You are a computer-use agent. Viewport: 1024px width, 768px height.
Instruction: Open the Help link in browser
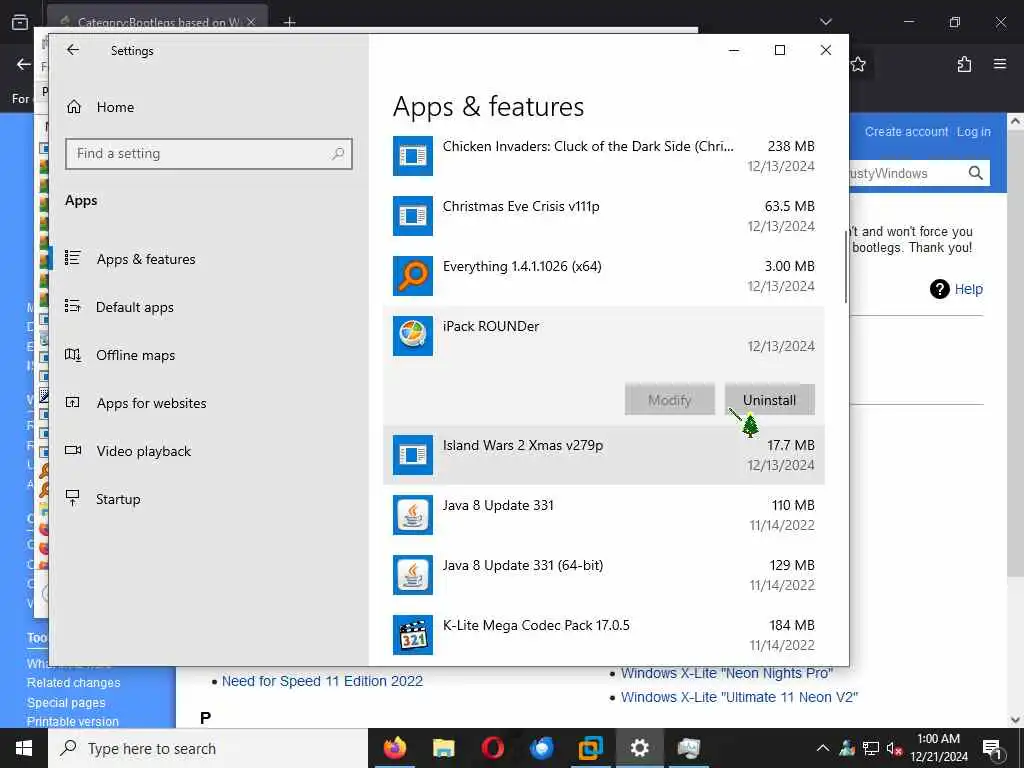click(968, 289)
